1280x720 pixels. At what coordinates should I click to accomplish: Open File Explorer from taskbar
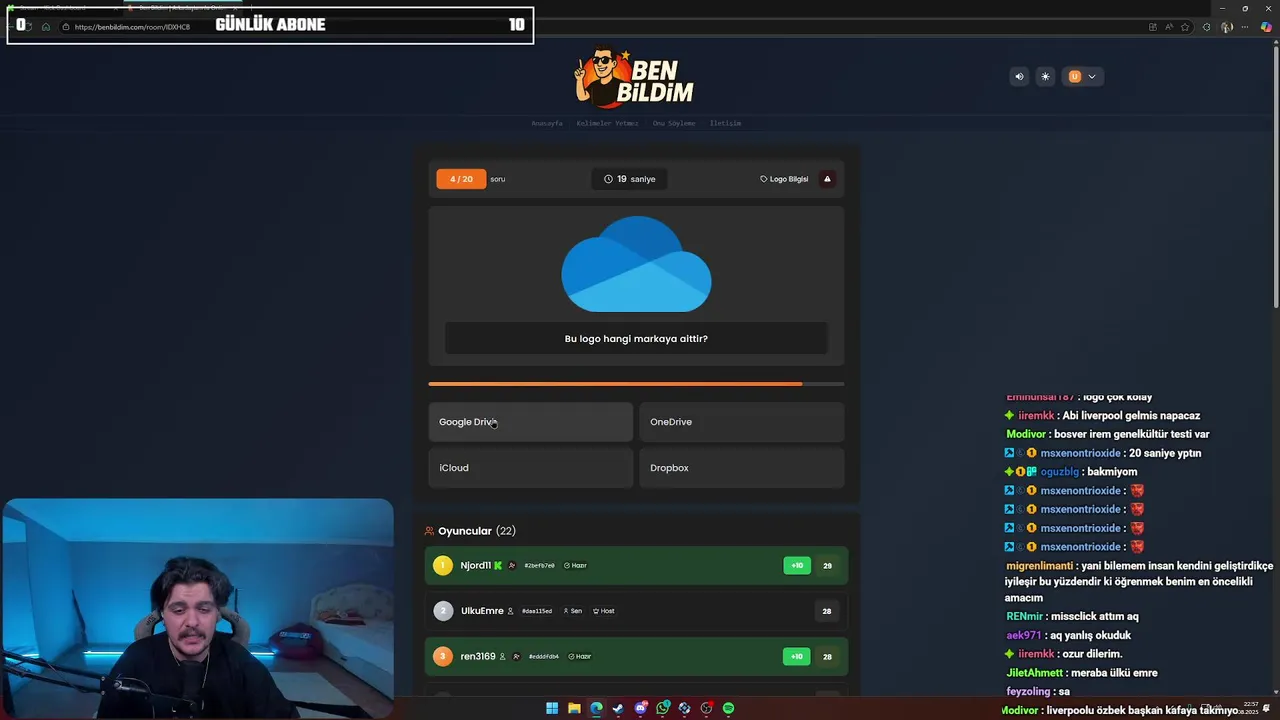click(574, 708)
